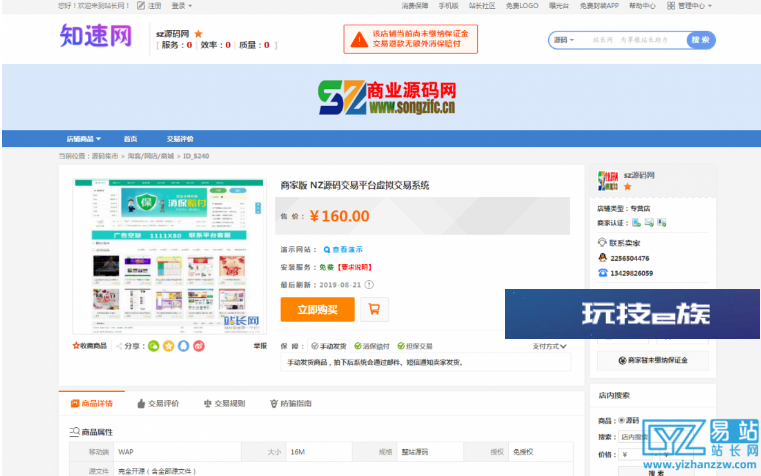
Task: Click the store star rating icon
Action: click(x=198, y=33)
